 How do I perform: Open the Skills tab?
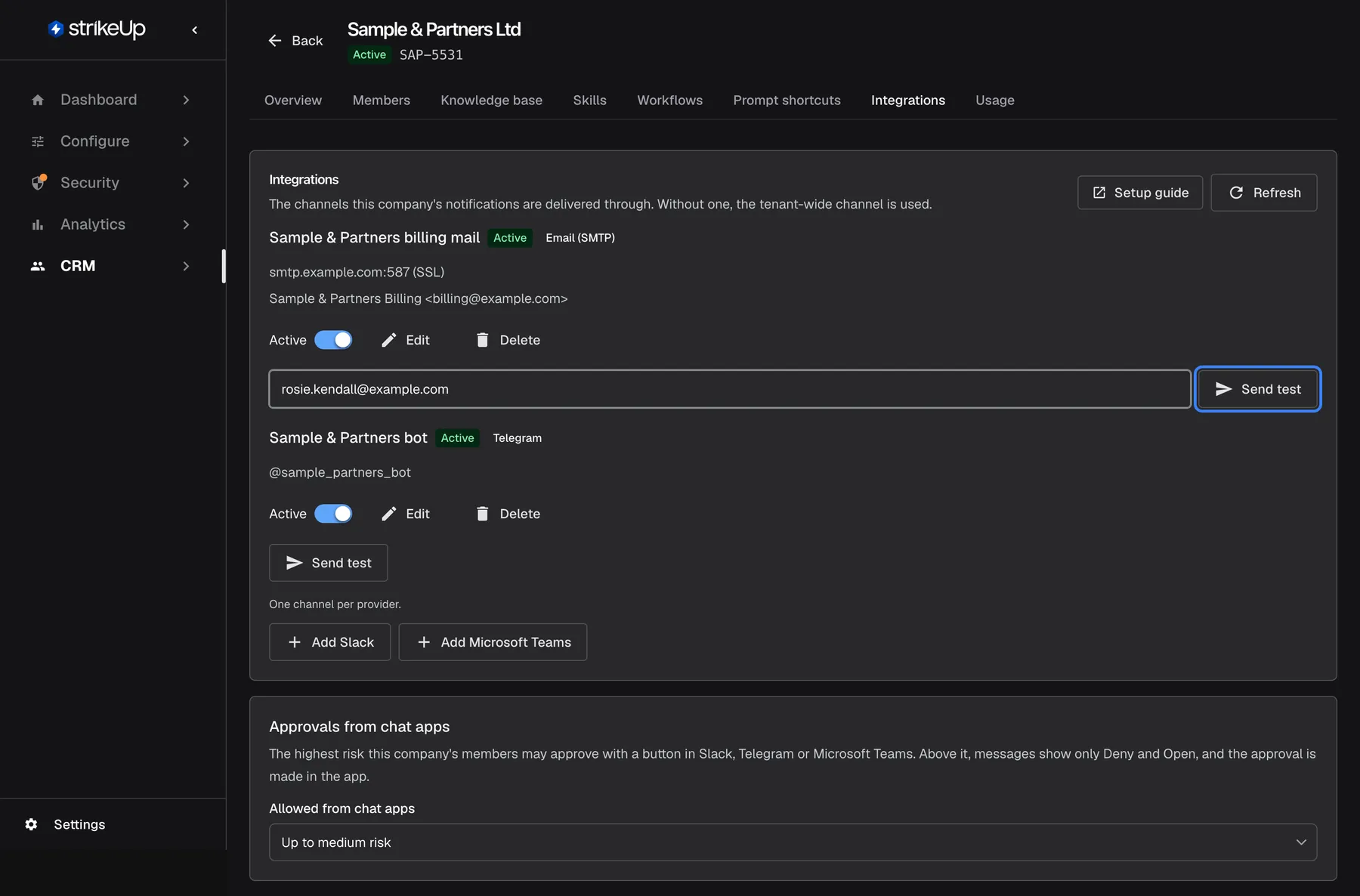pyautogui.click(x=590, y=100)
